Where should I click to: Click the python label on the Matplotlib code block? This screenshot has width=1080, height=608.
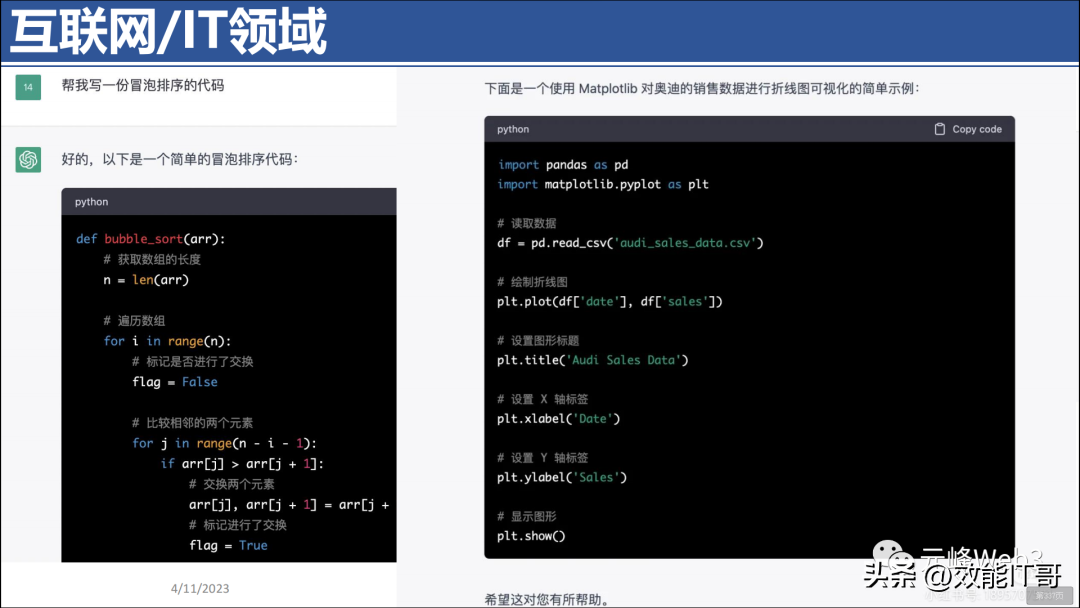511,129
